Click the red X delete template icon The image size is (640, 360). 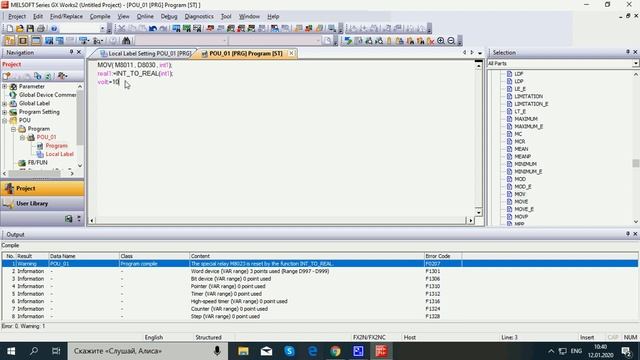point(430,40)
